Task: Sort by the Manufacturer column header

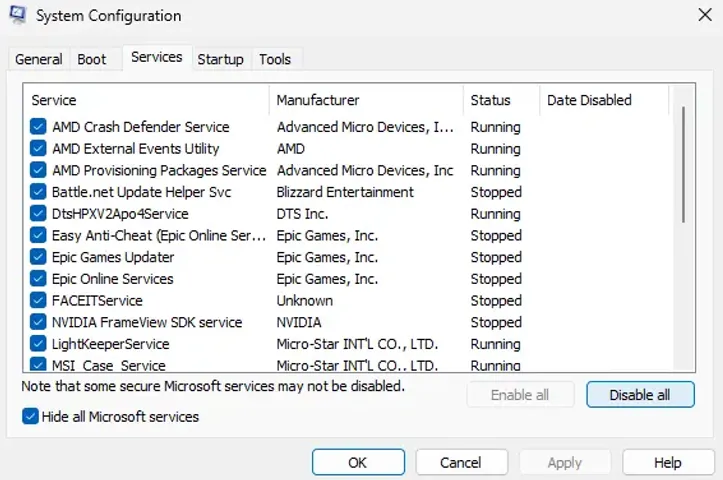Action: point(366,100)
